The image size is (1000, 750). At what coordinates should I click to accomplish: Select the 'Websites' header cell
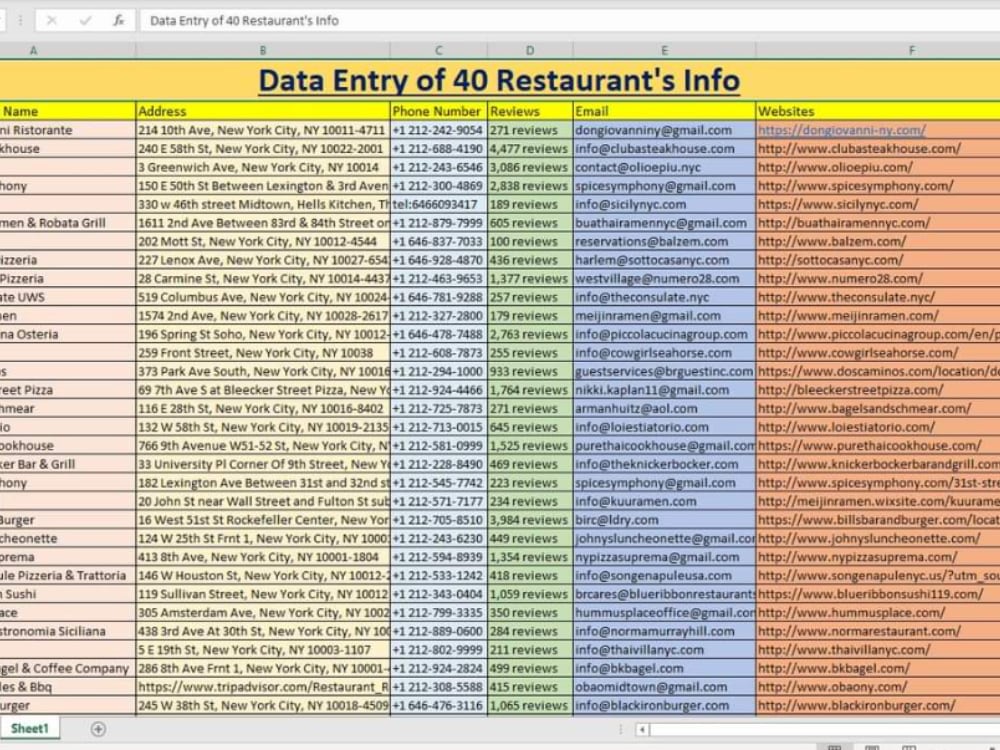(878, 111)
